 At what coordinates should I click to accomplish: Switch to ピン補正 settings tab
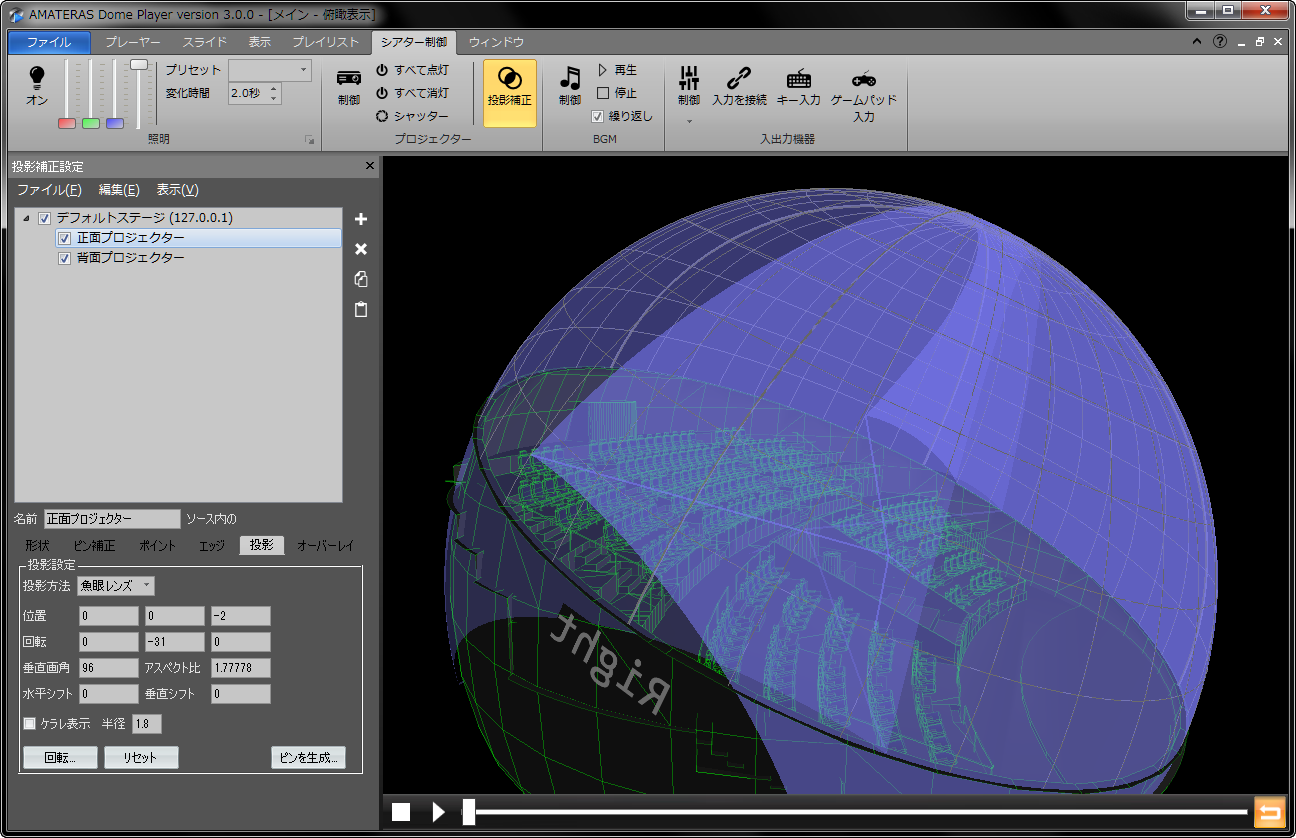(x=95, y=546)
